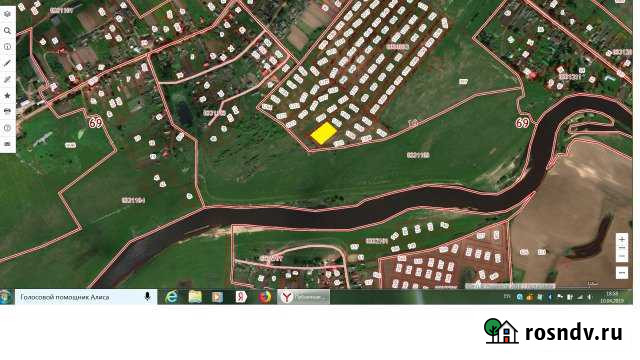Image resolution: width=640 pixels, height=360 pixels.
Task: Open the media player taskbar icon
Action: click(217, 297)
